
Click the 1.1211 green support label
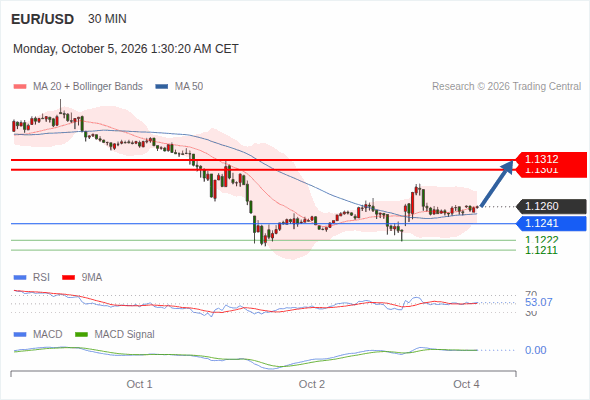coord(541,250)
